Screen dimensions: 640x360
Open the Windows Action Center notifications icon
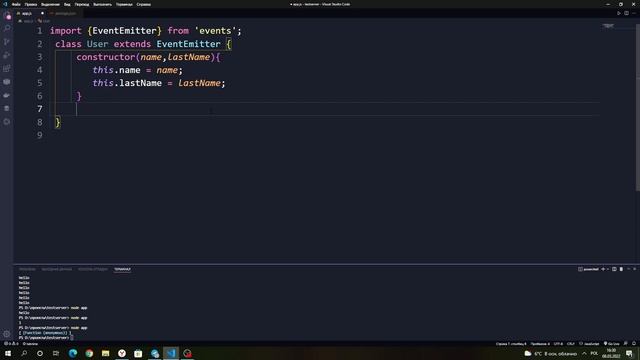(629, 353)
